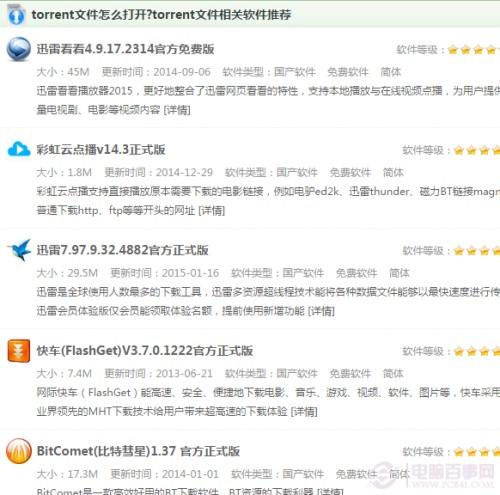Click [详情] link under FlashGet description
This screenshot has width=500, height=495.
tap(304, 412)
